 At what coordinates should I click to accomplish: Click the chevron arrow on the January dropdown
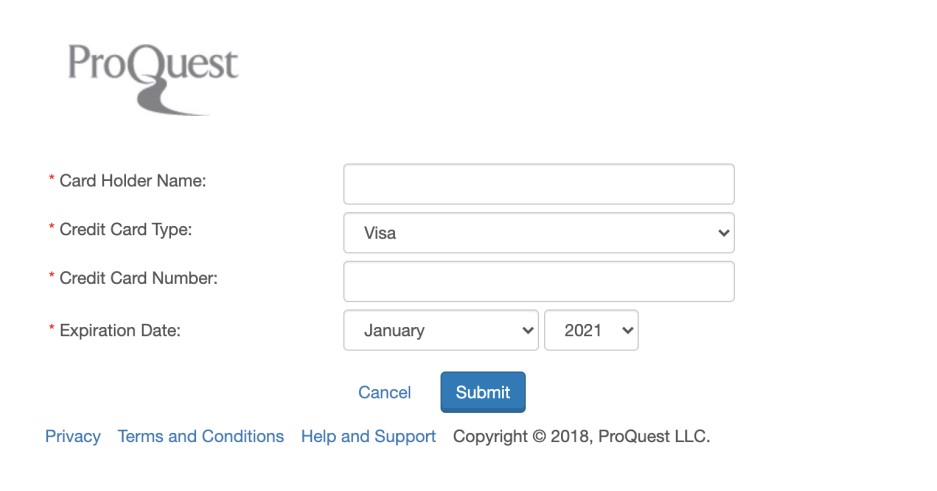[528, 331]
